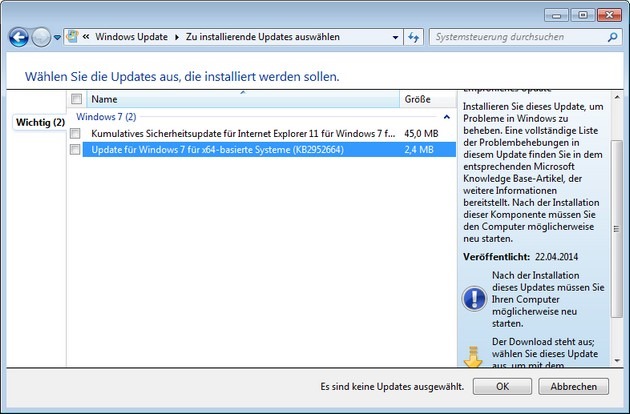Click the Back navigation arrow

18,37
